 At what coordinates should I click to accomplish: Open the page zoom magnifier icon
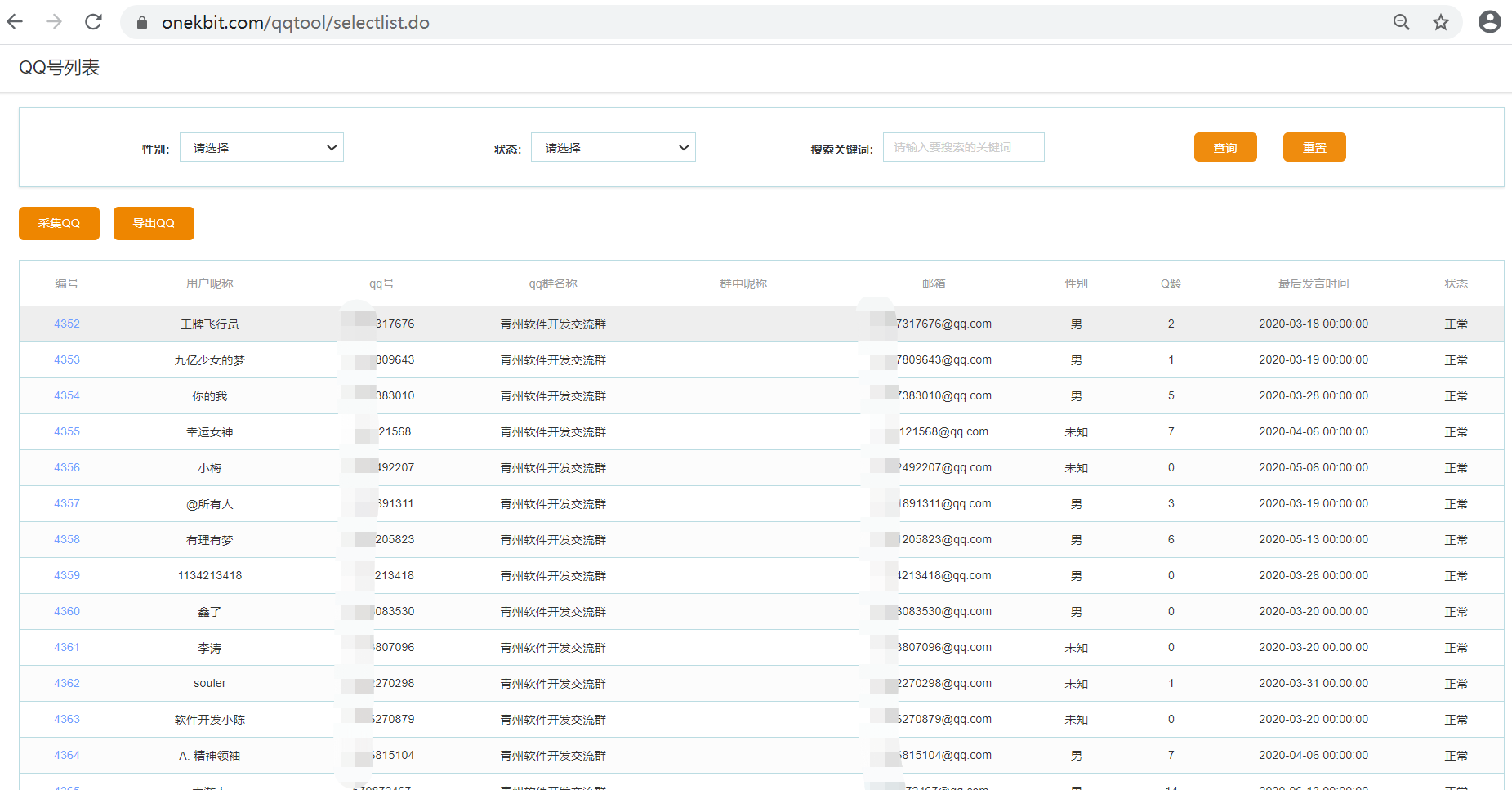tap(1400, 22)
